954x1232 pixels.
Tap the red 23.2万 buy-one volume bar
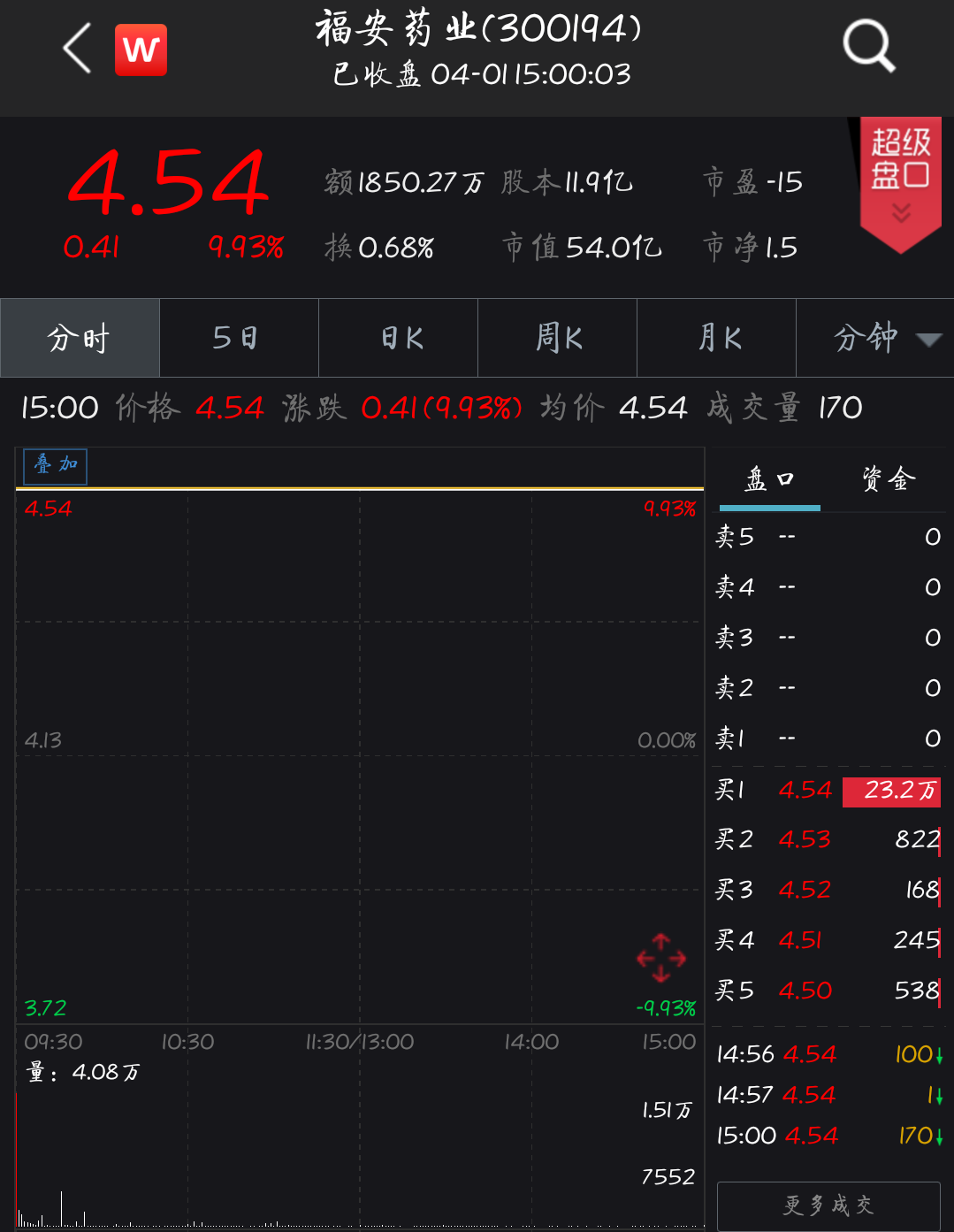click(891, 792)
